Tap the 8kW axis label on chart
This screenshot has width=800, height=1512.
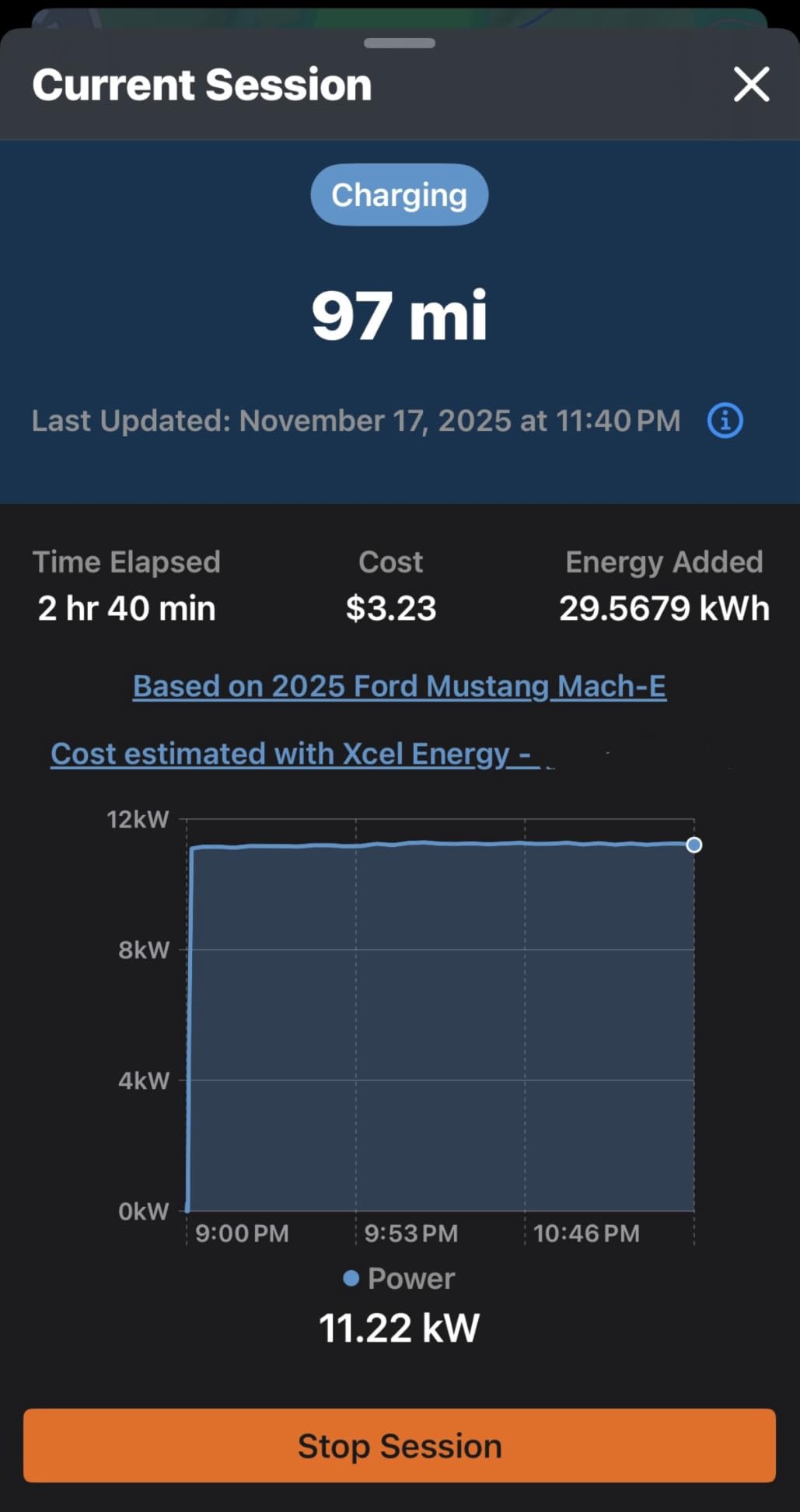(x=143, y=950)
